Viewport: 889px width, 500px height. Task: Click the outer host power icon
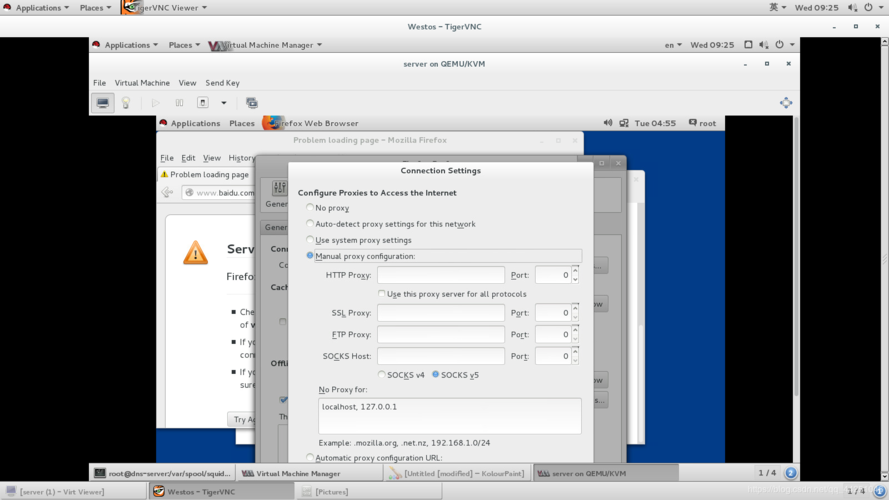click(x=868, y=7)
